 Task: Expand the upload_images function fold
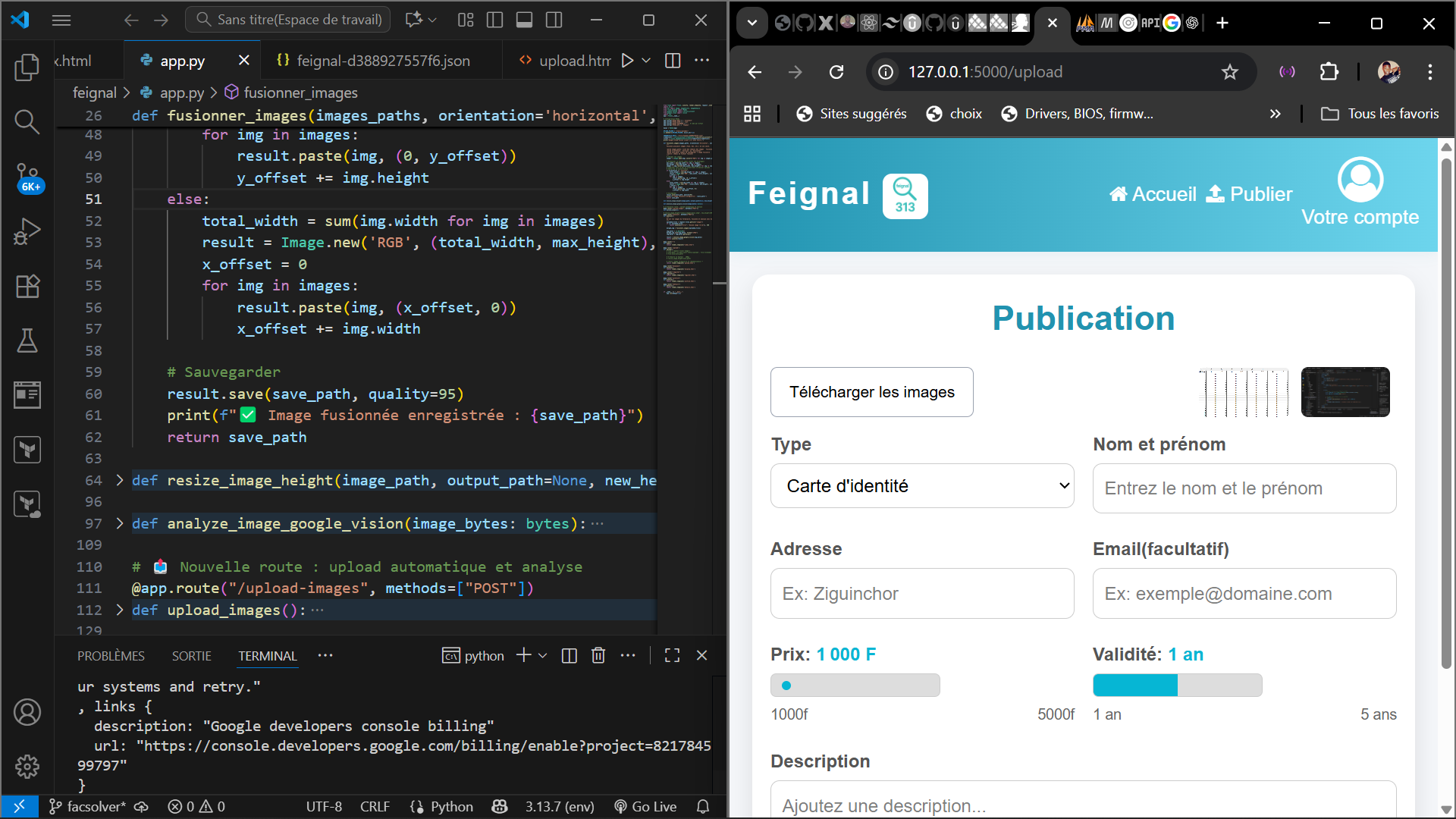pyautogui.click(x=120, y=610)
